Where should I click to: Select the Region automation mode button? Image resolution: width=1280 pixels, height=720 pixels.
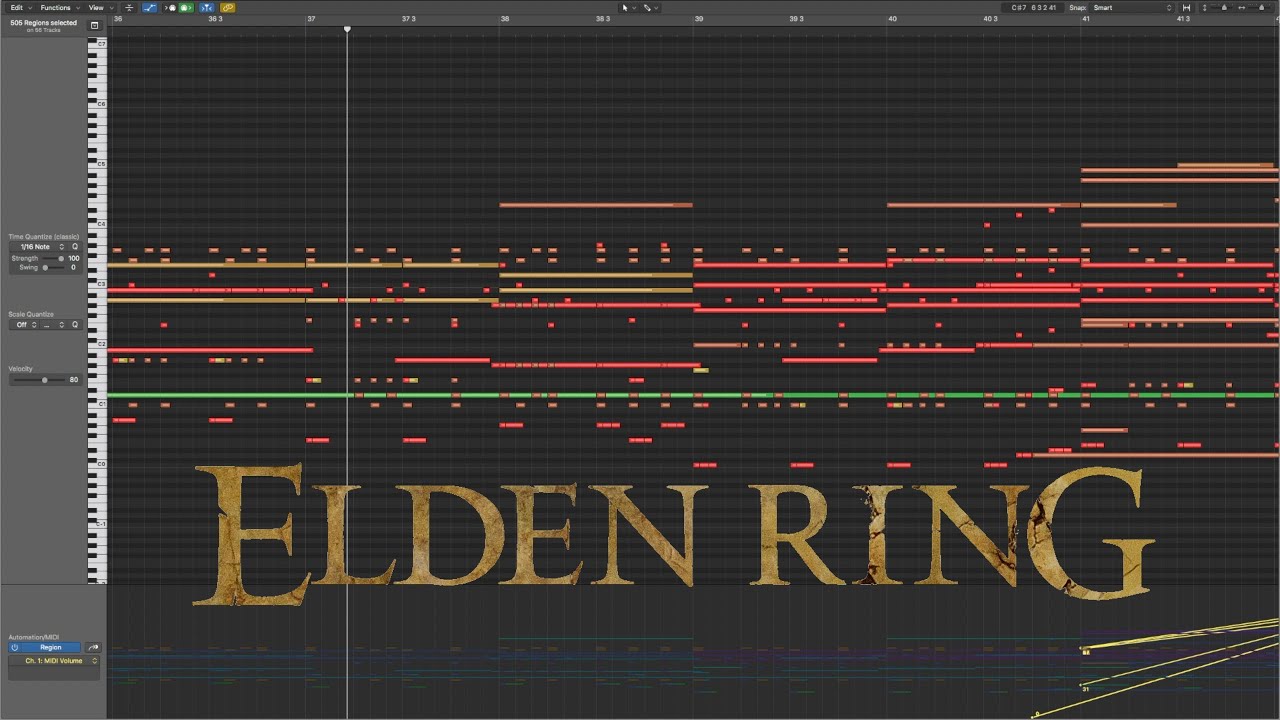pos(50,648)
